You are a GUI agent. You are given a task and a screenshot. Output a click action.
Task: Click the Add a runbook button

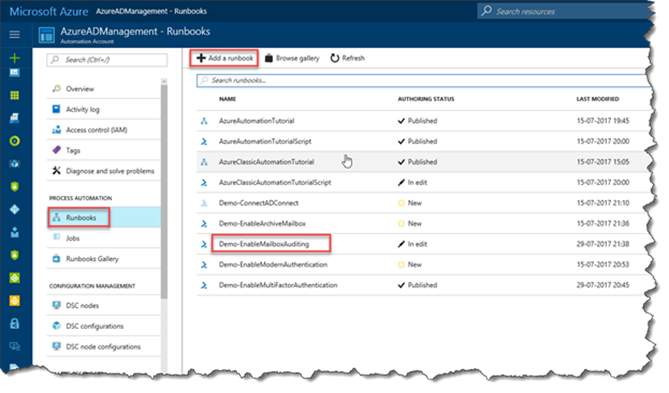click(x=224, y=58)
